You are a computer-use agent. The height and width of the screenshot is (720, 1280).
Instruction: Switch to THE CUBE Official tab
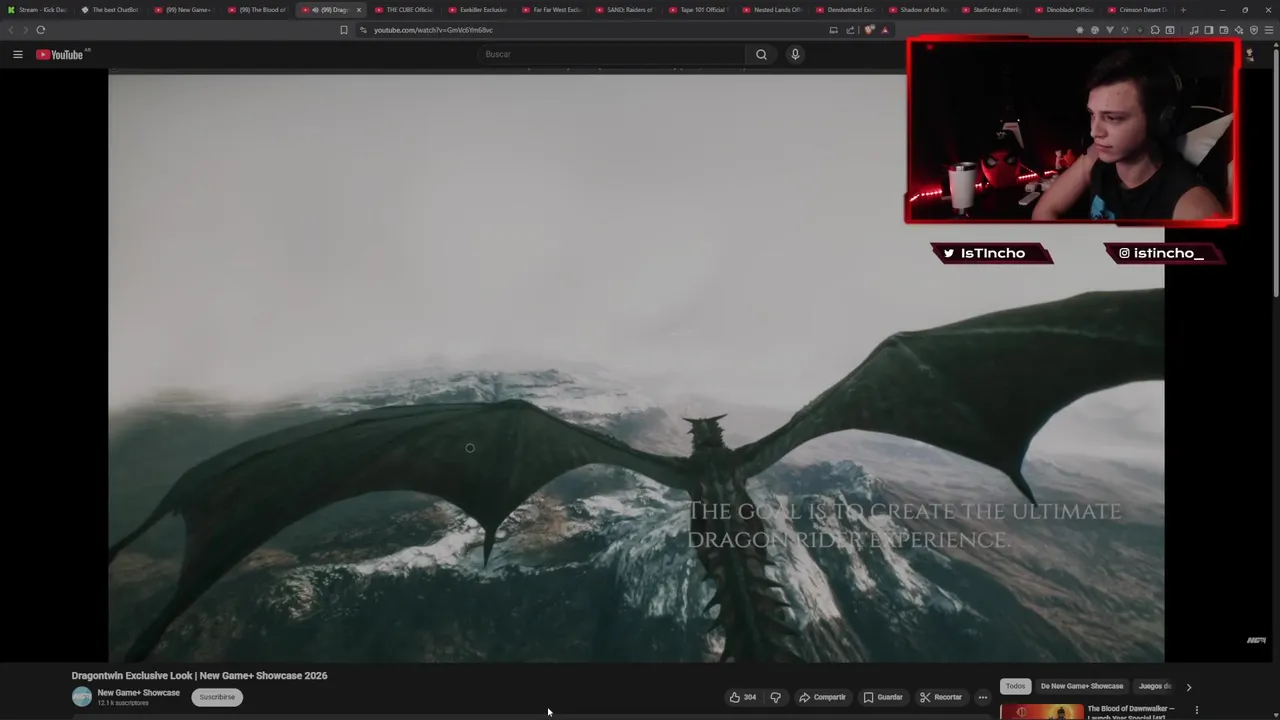404,10
